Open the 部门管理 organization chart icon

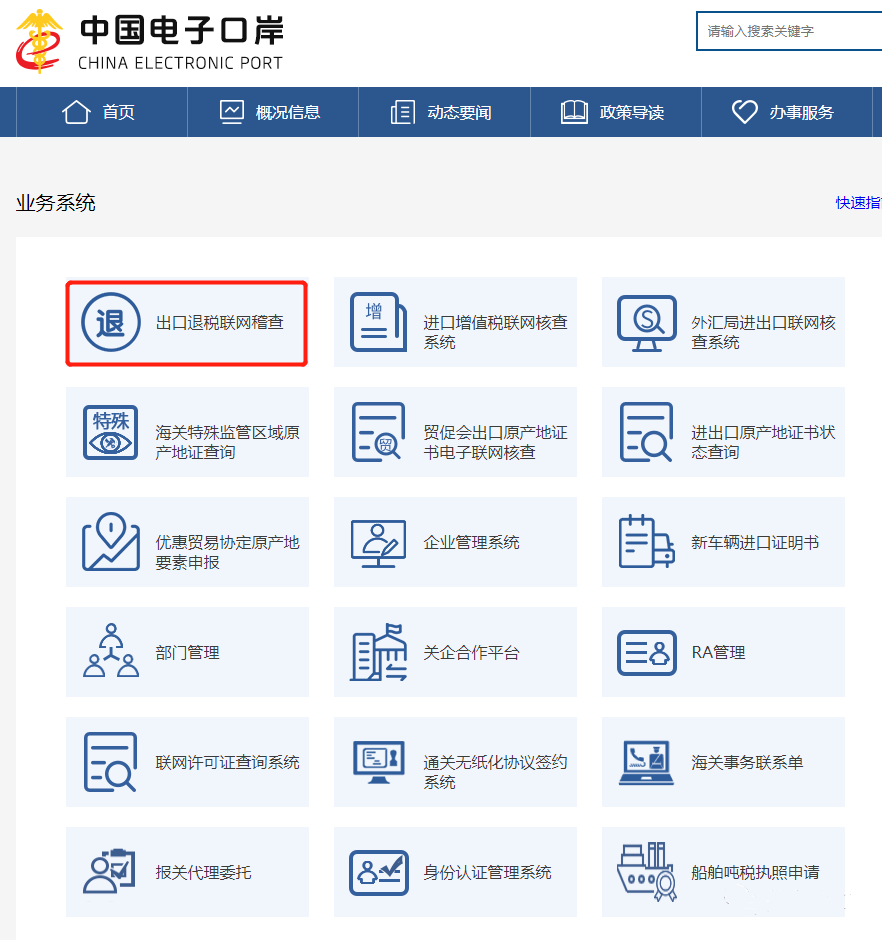(x=110, y=652)
